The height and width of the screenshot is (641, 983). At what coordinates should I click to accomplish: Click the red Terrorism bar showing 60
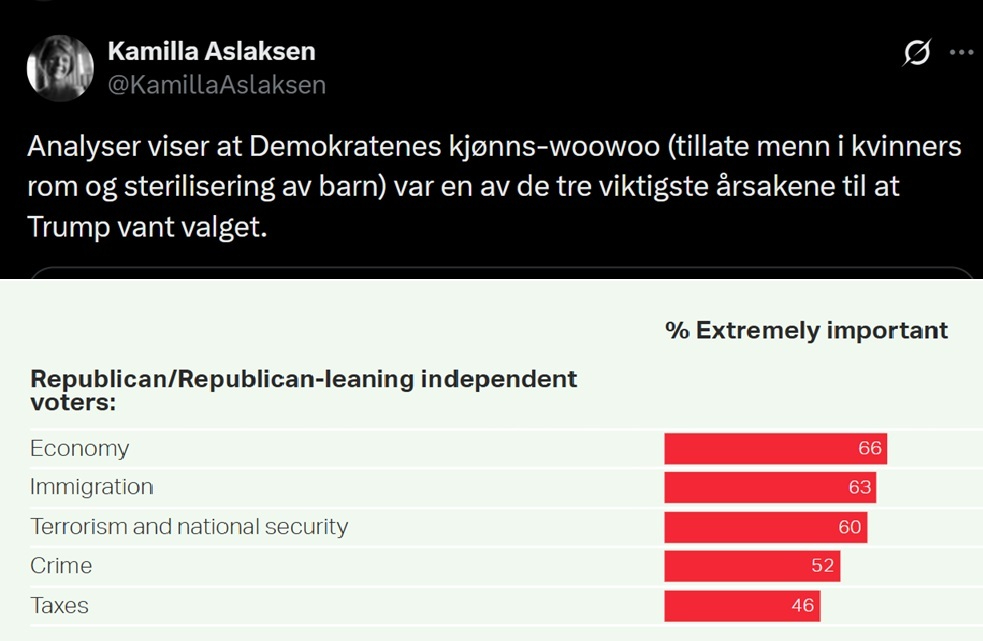(765, 526)
